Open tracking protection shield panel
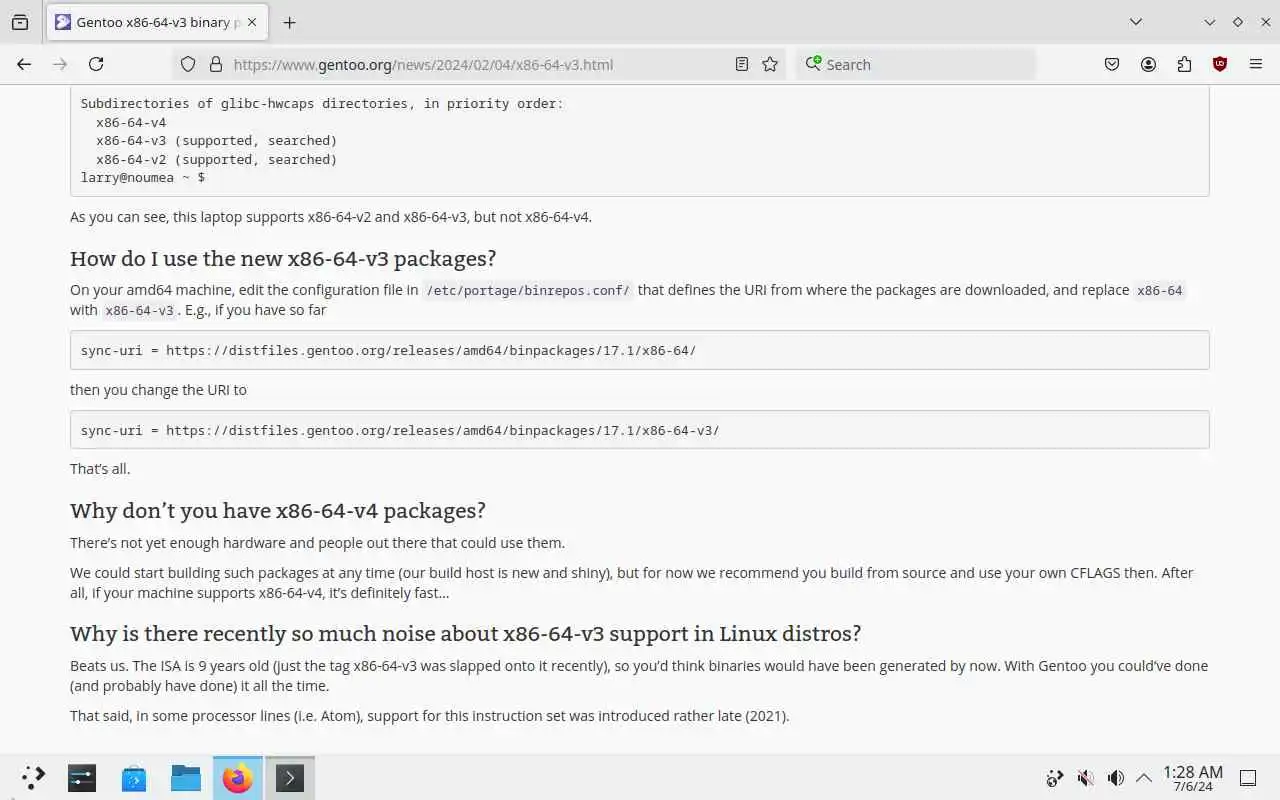The image size is (1280, 800). pyautogui.click(x=188, y=64)
